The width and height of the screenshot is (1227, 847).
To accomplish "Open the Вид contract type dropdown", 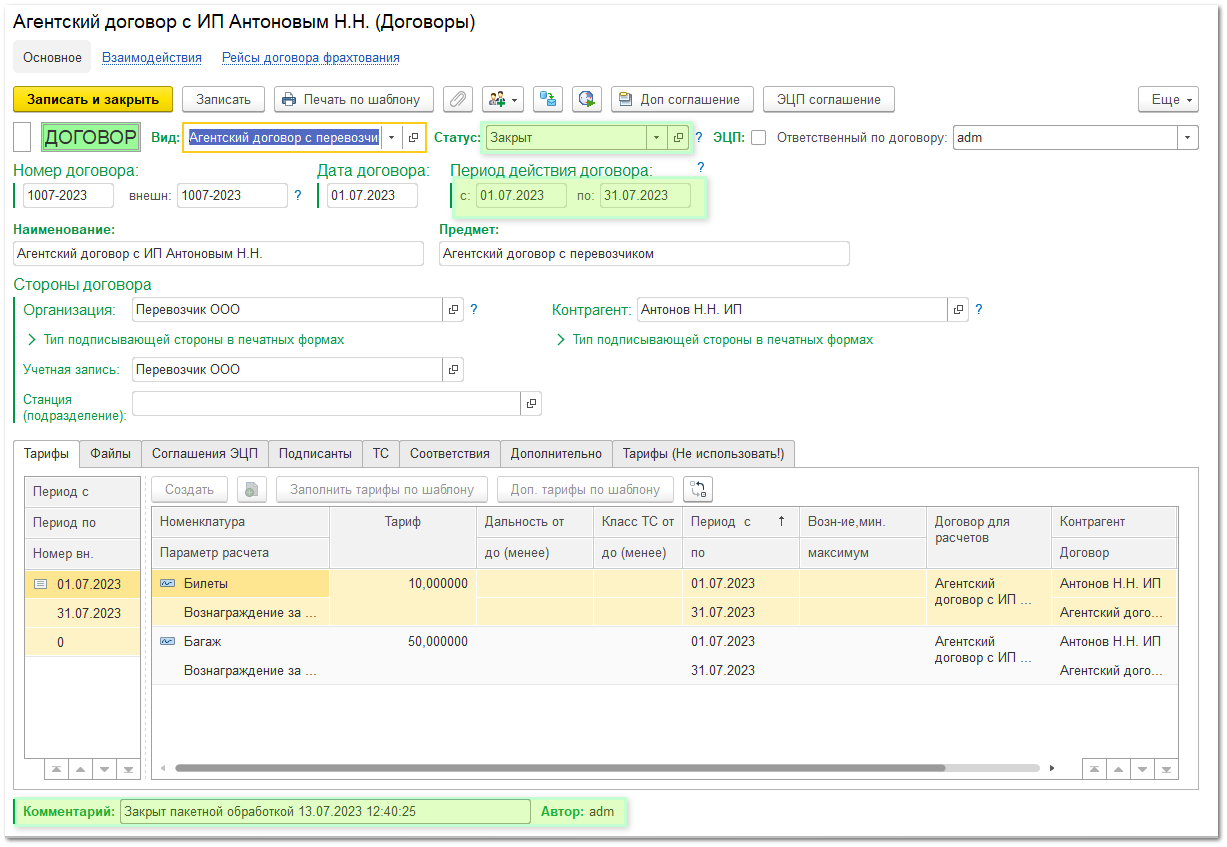I will pyautogui.click(x=391, y=138).
